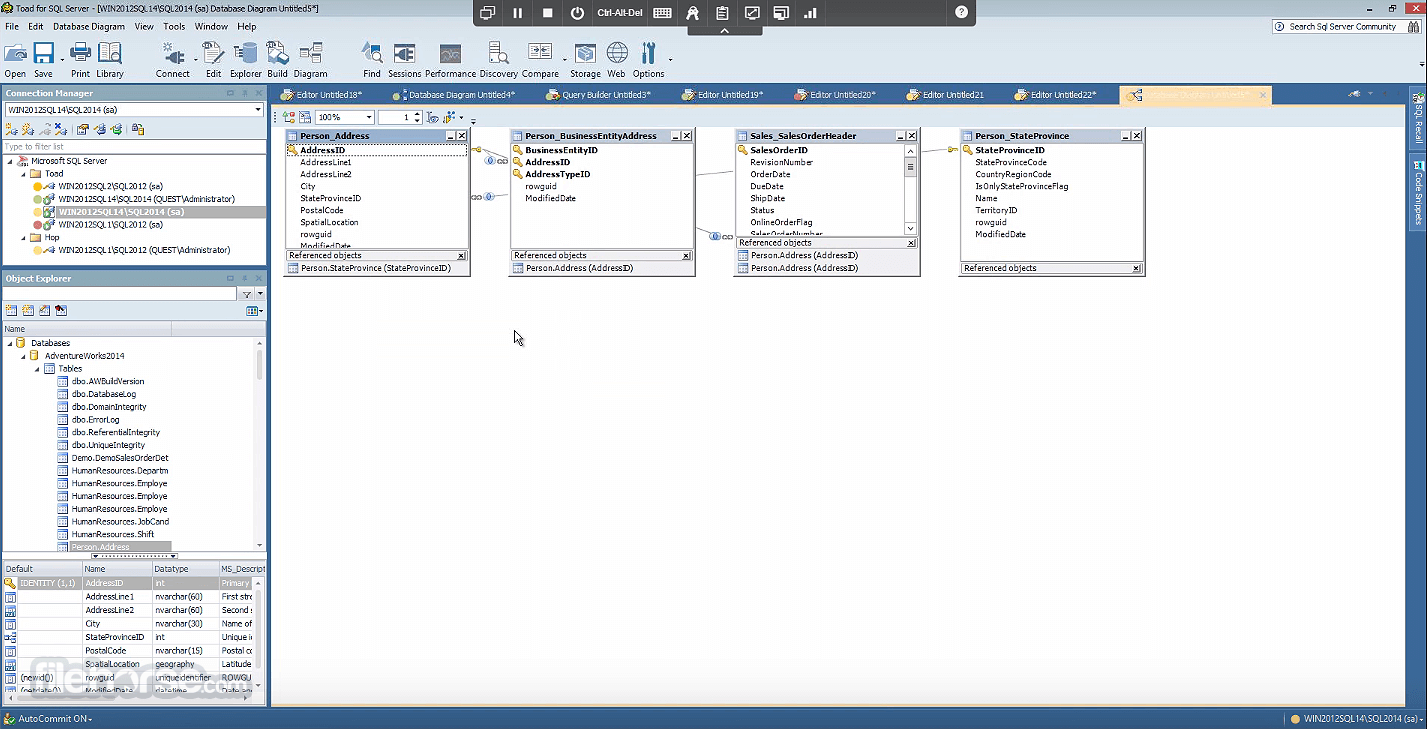The width and height of the screenshot is (1427, 729).
Task: Open the Window menu
Action: coord(211,27)
